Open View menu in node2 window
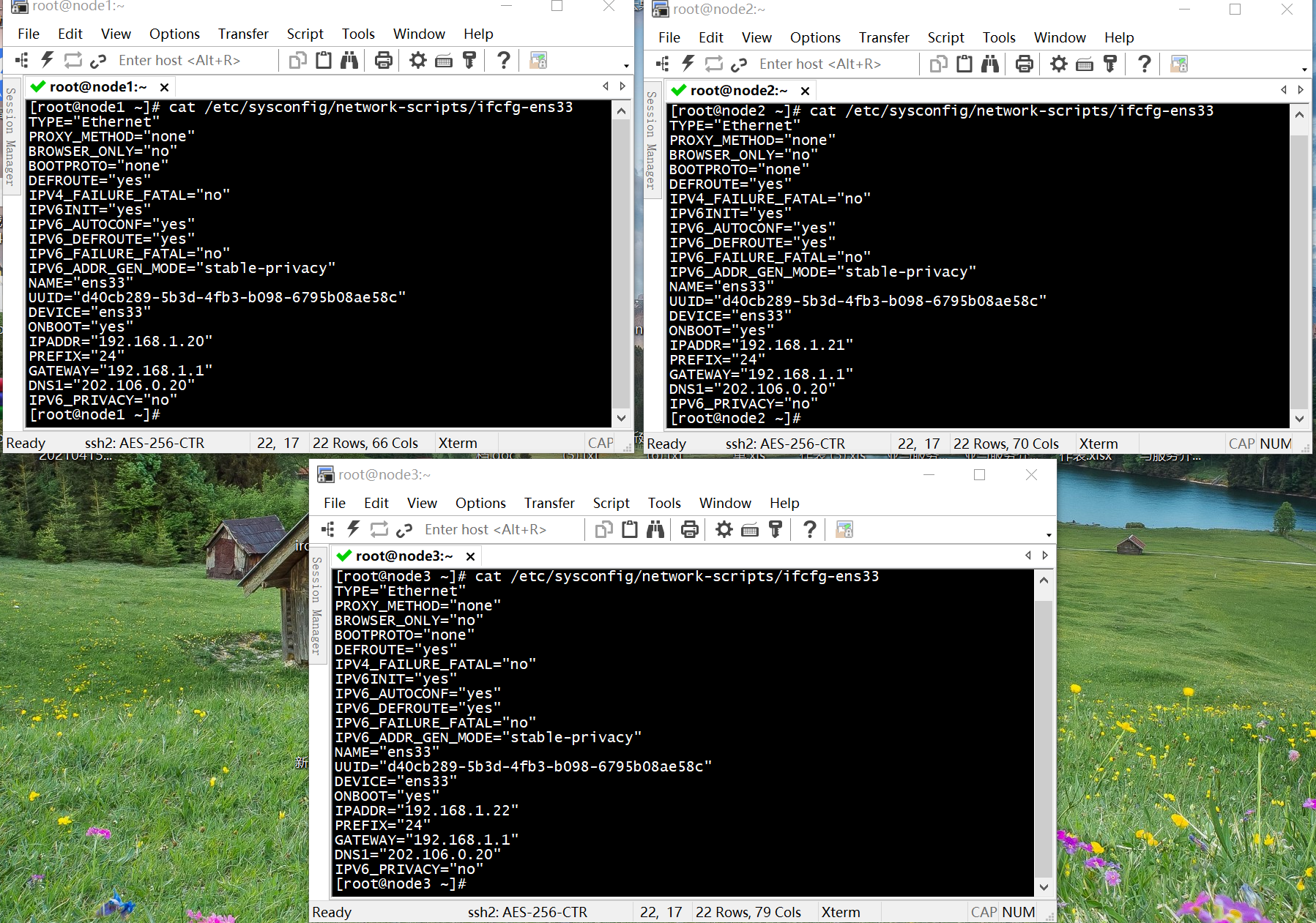The height and width of the screenshot is (923, 1316). click(x=756, y=37)
